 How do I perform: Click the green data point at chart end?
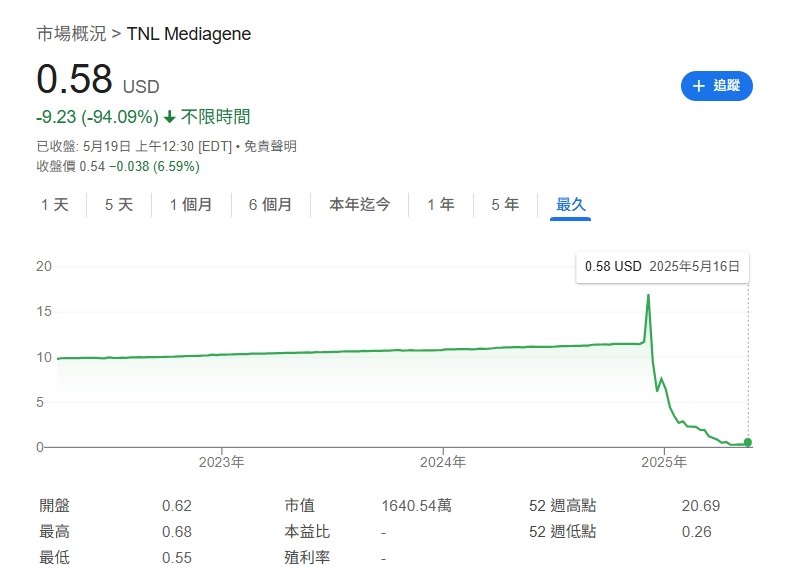tap(748, 442)
